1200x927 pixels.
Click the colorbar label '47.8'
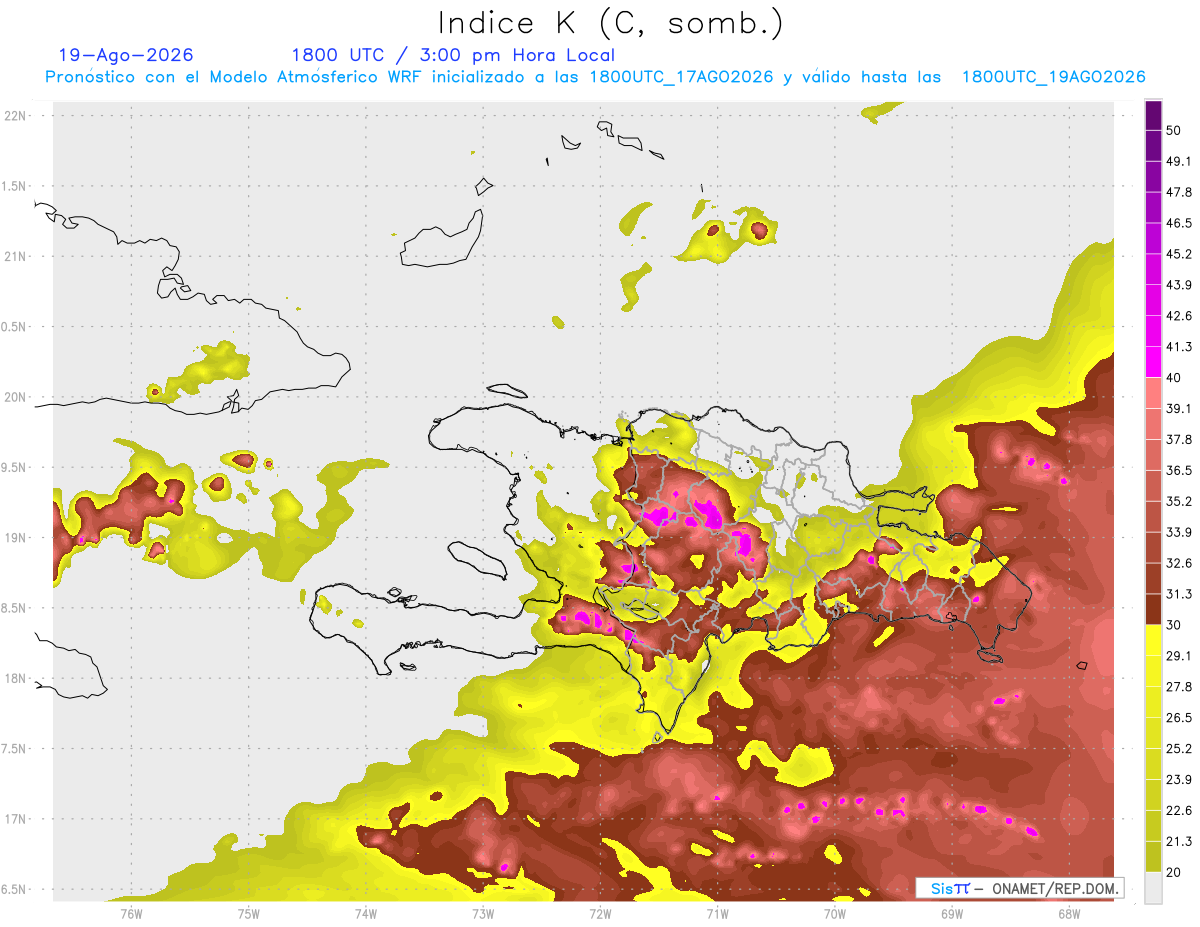click(x=1179, y=192)
